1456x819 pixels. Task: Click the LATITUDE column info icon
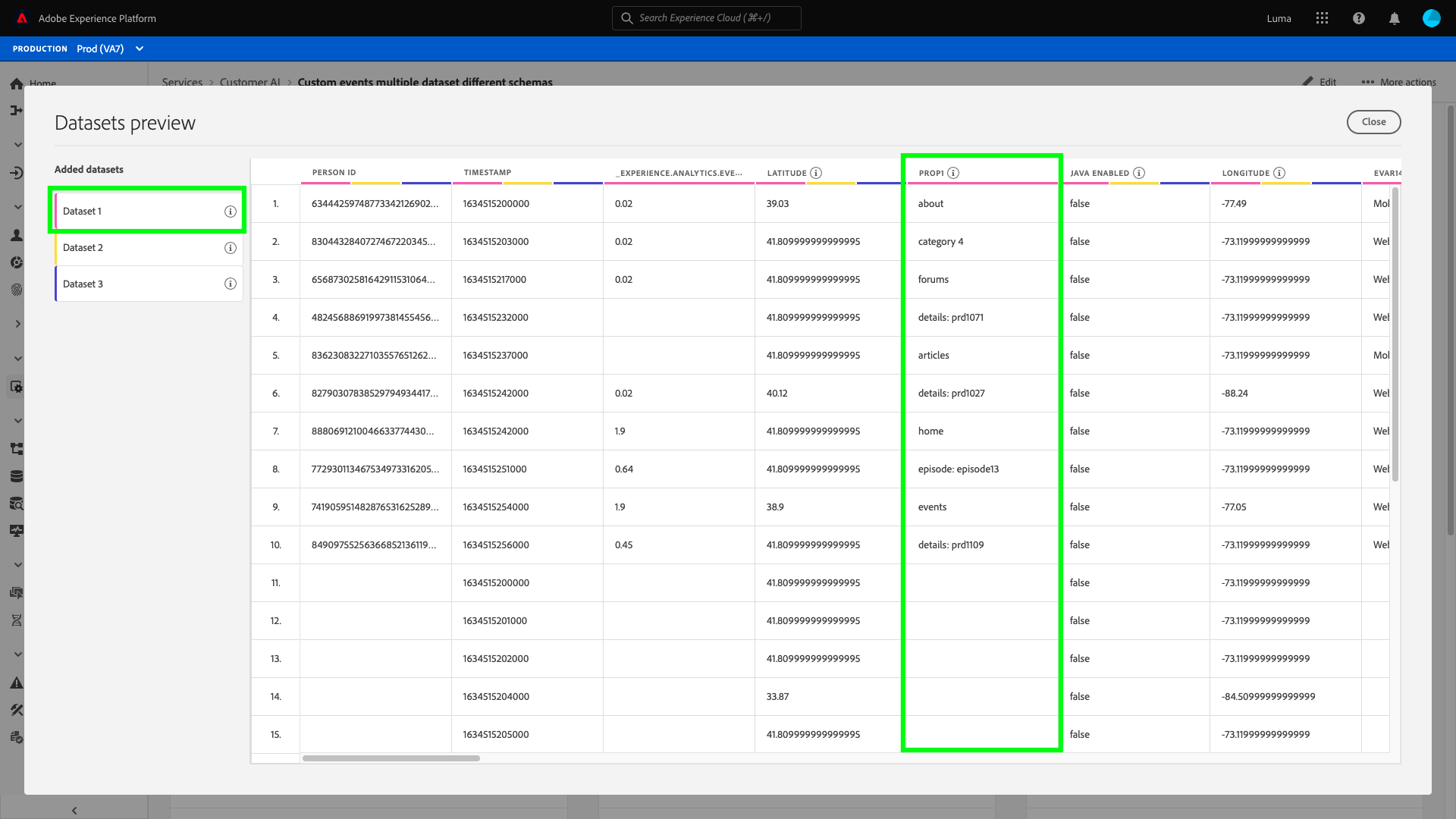(x=816, y=173)
